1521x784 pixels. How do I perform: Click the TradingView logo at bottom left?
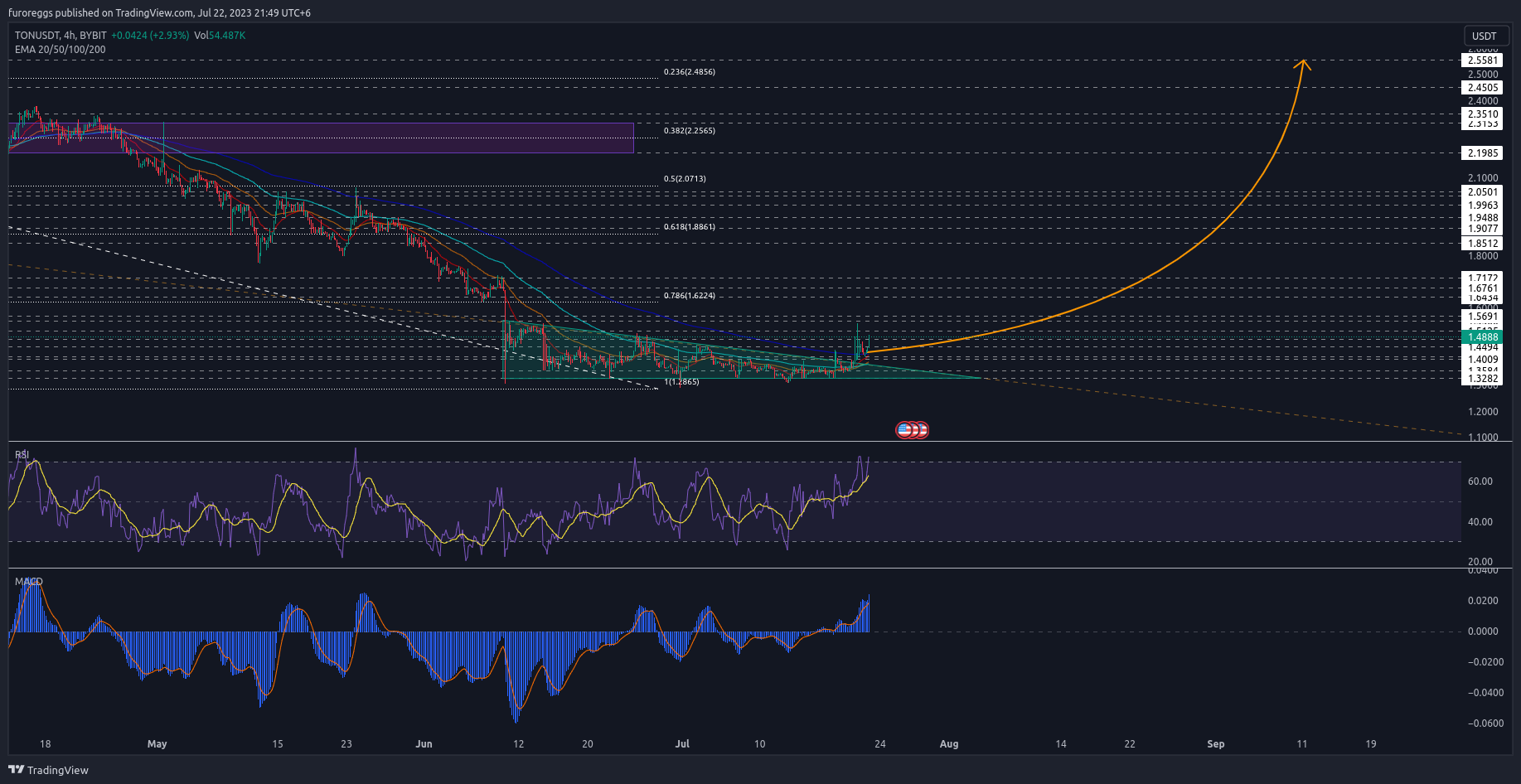[48, 770]
